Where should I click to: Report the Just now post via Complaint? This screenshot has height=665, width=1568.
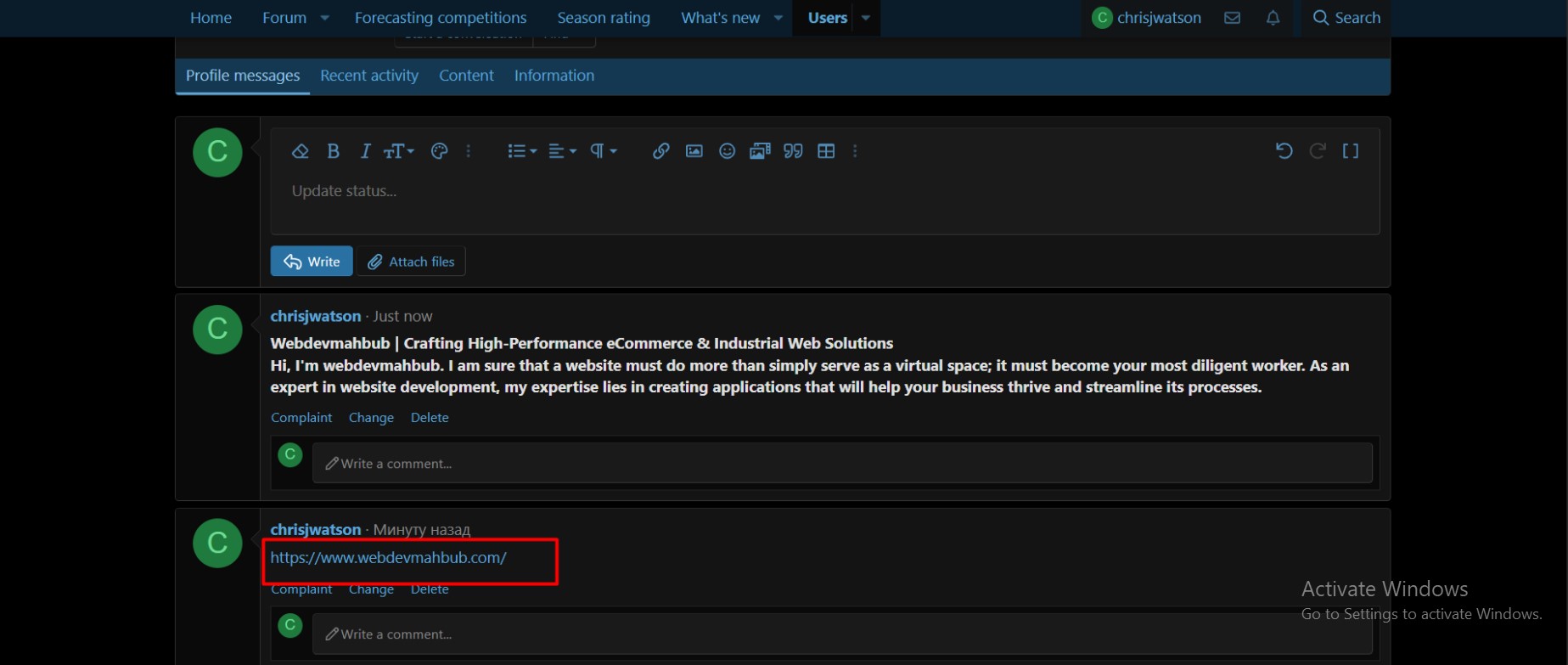click(x=301, y=418)
